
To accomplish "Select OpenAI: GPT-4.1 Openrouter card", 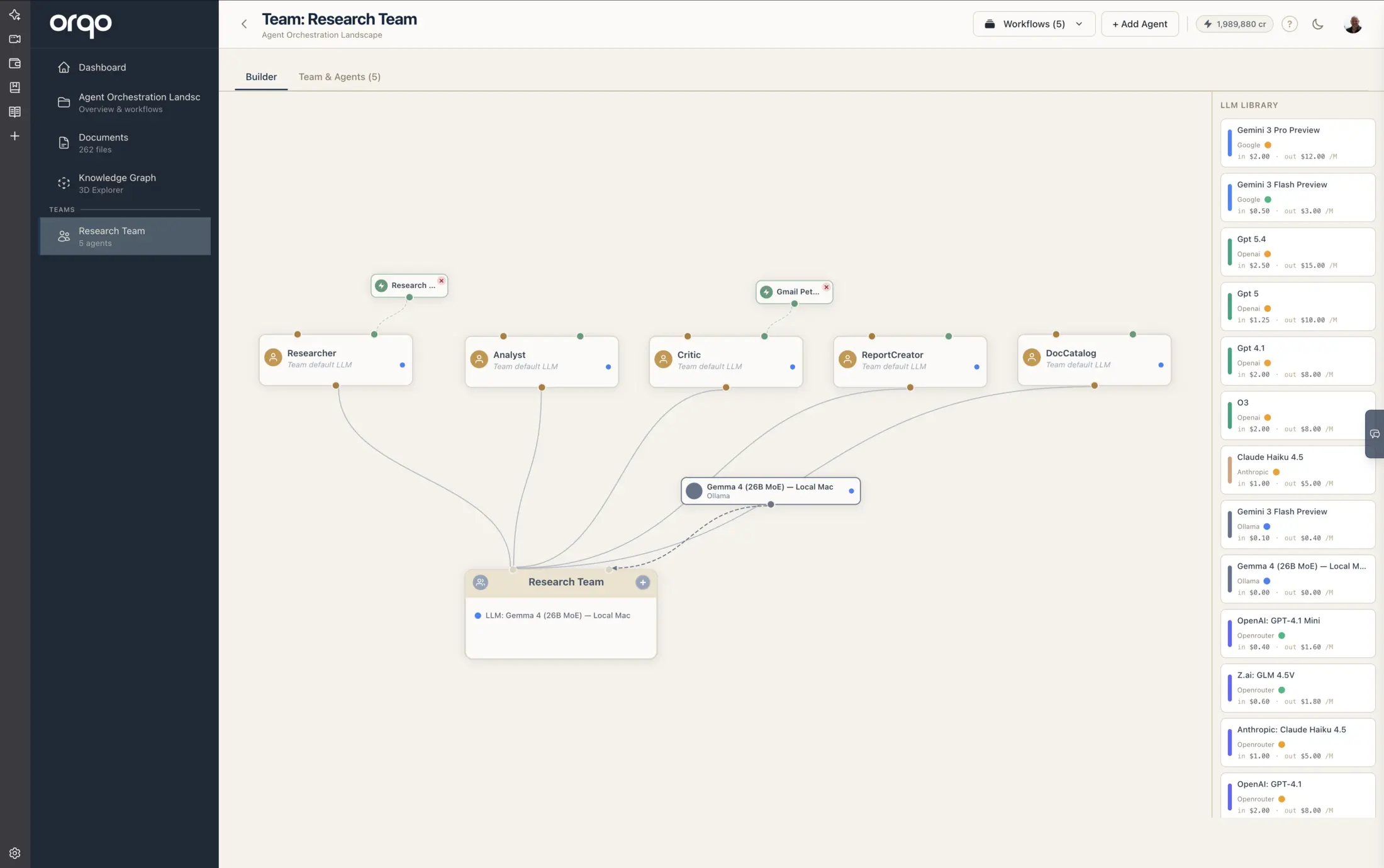I will tap(1297, 796).
